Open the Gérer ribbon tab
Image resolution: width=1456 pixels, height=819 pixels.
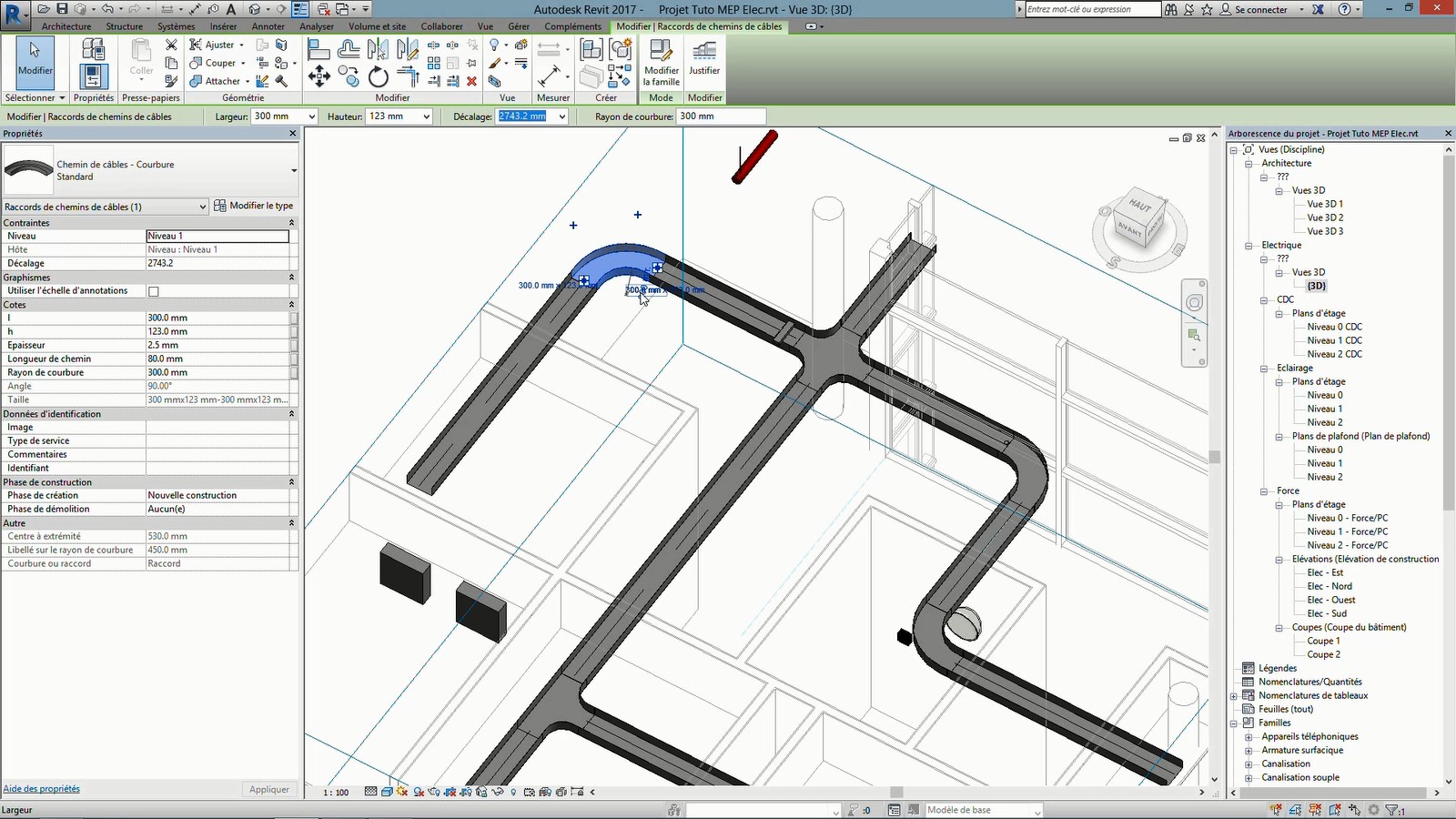519,26
